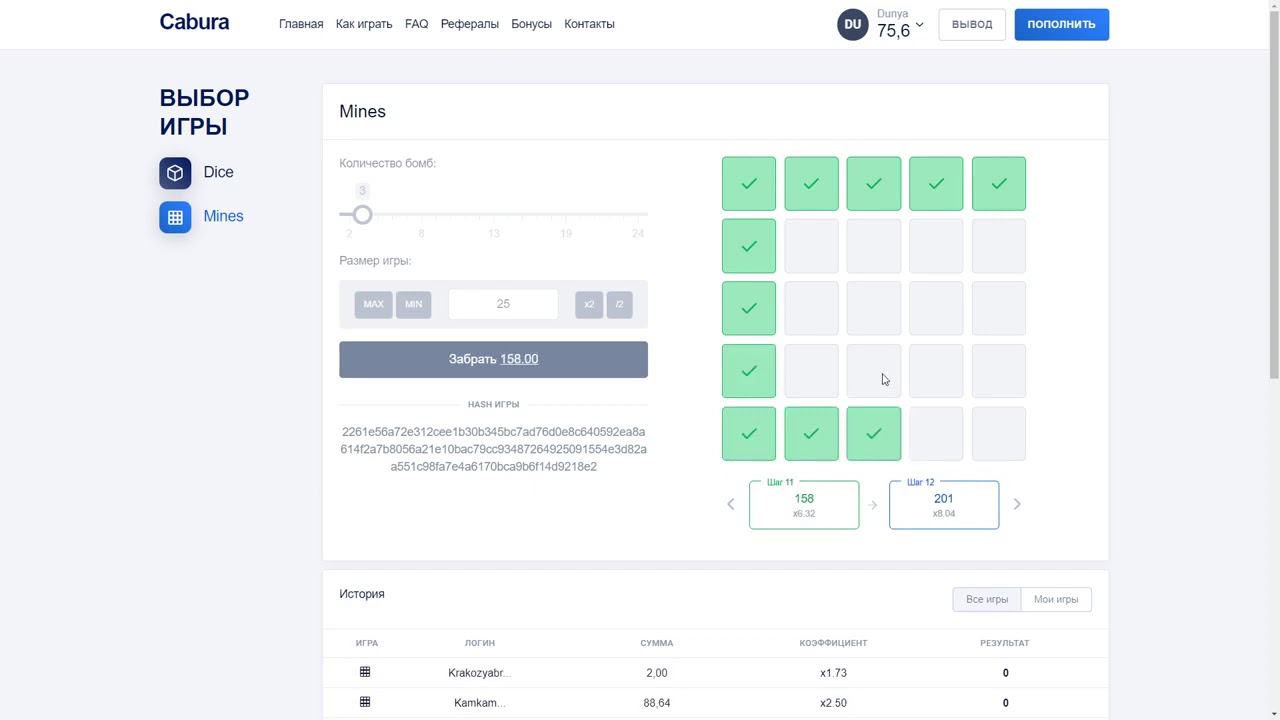Open unopened cell in bottom row, column four
Image resolution: width=1280 pixels, height=720 pixels.
tap(936, 433)
